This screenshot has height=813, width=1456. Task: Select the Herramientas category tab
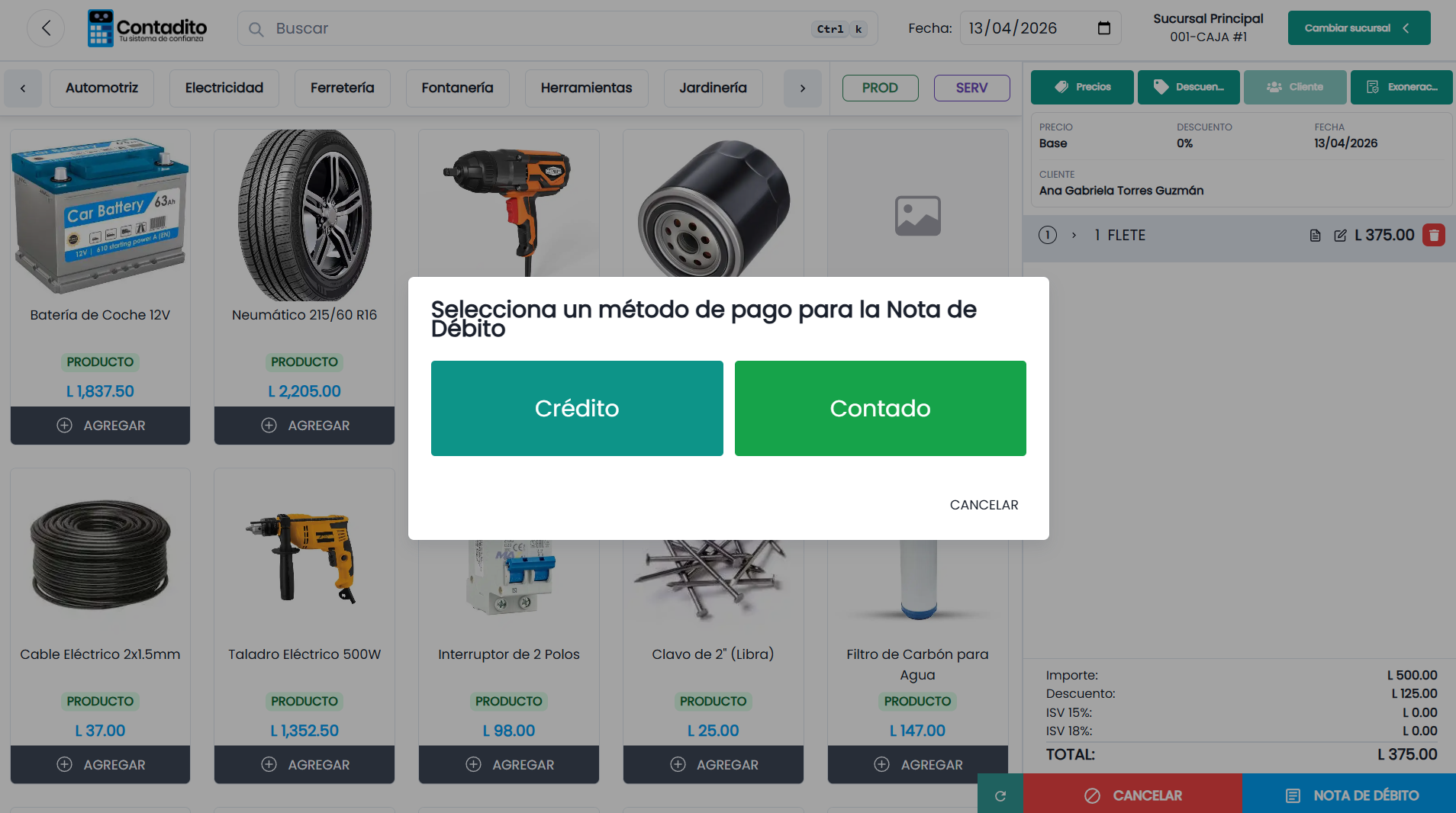point(586,88)
